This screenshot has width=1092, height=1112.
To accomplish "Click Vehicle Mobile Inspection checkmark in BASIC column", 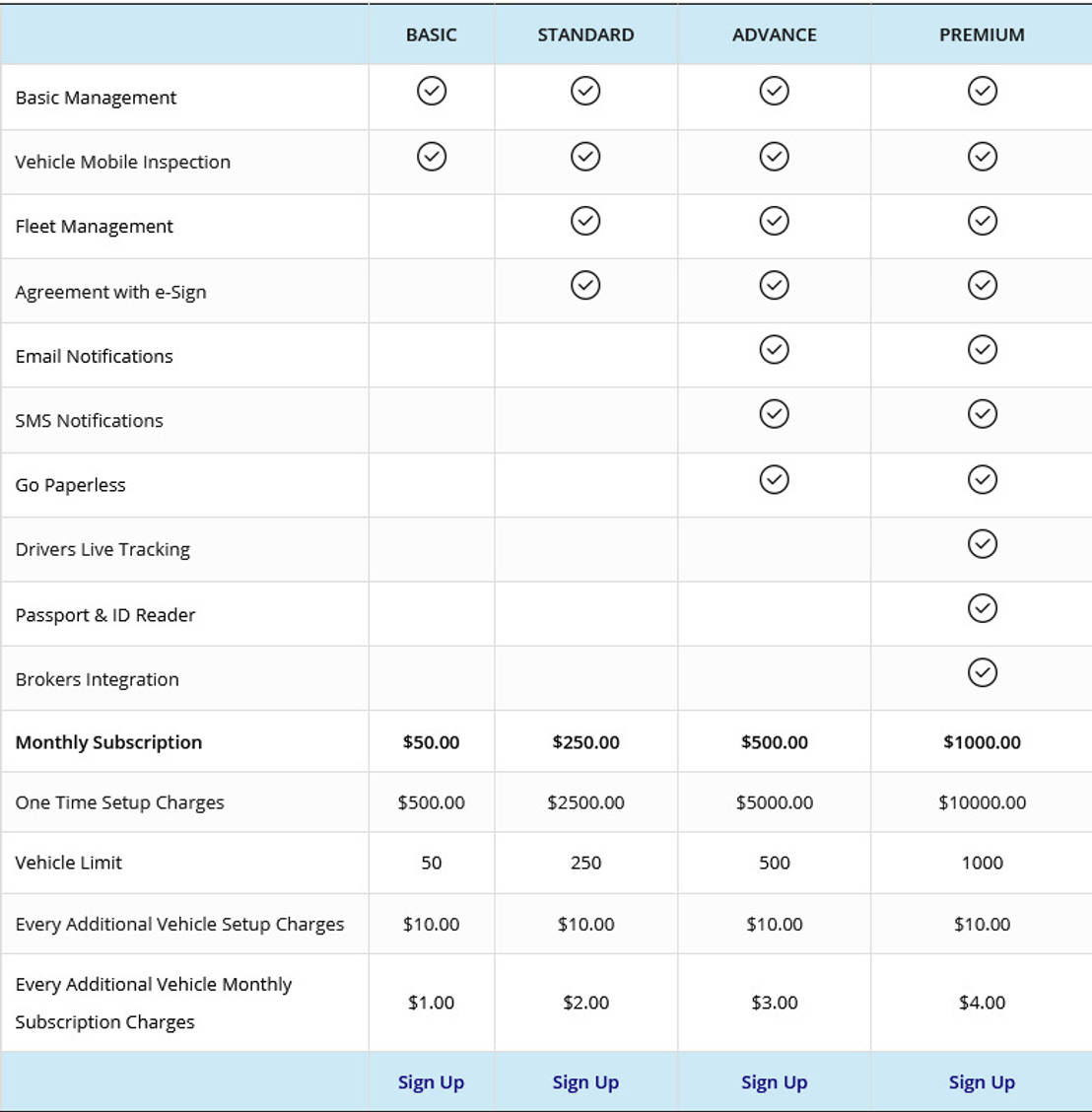I will (431, 156).
